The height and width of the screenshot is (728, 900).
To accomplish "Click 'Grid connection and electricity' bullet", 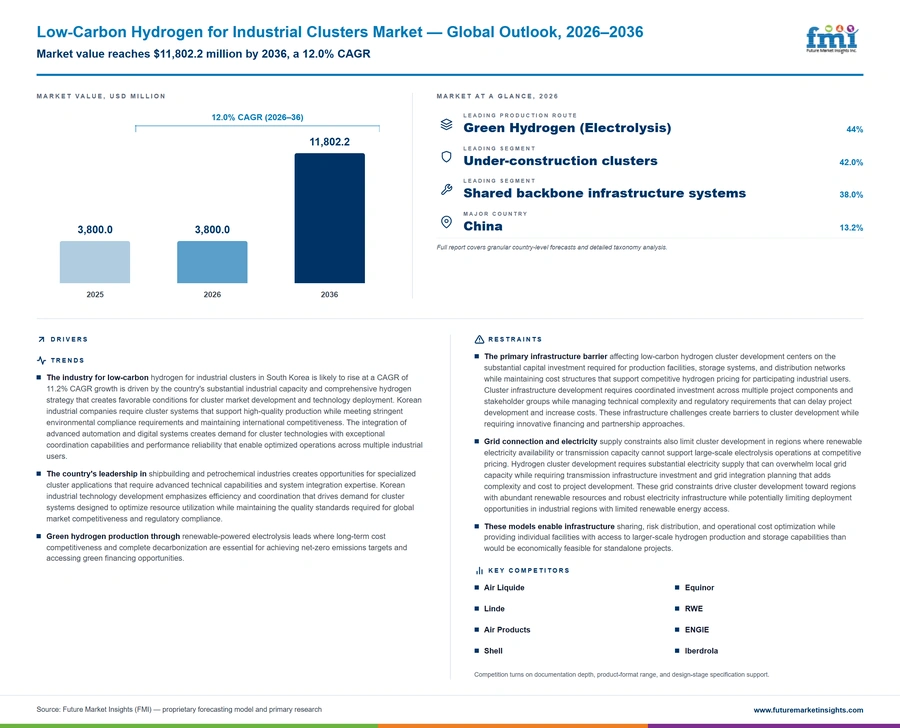I will (668, 475).
